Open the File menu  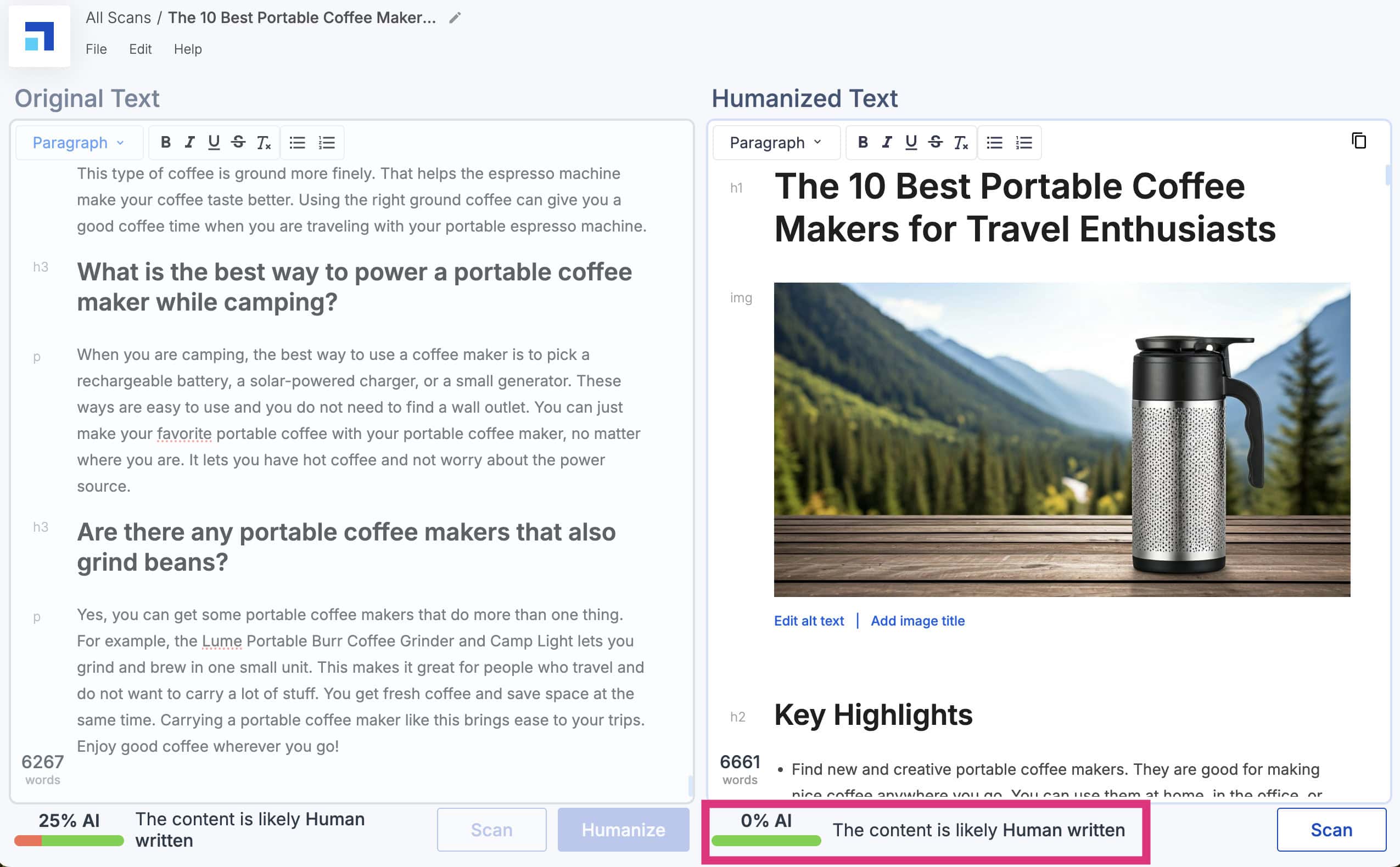[97, 49]
